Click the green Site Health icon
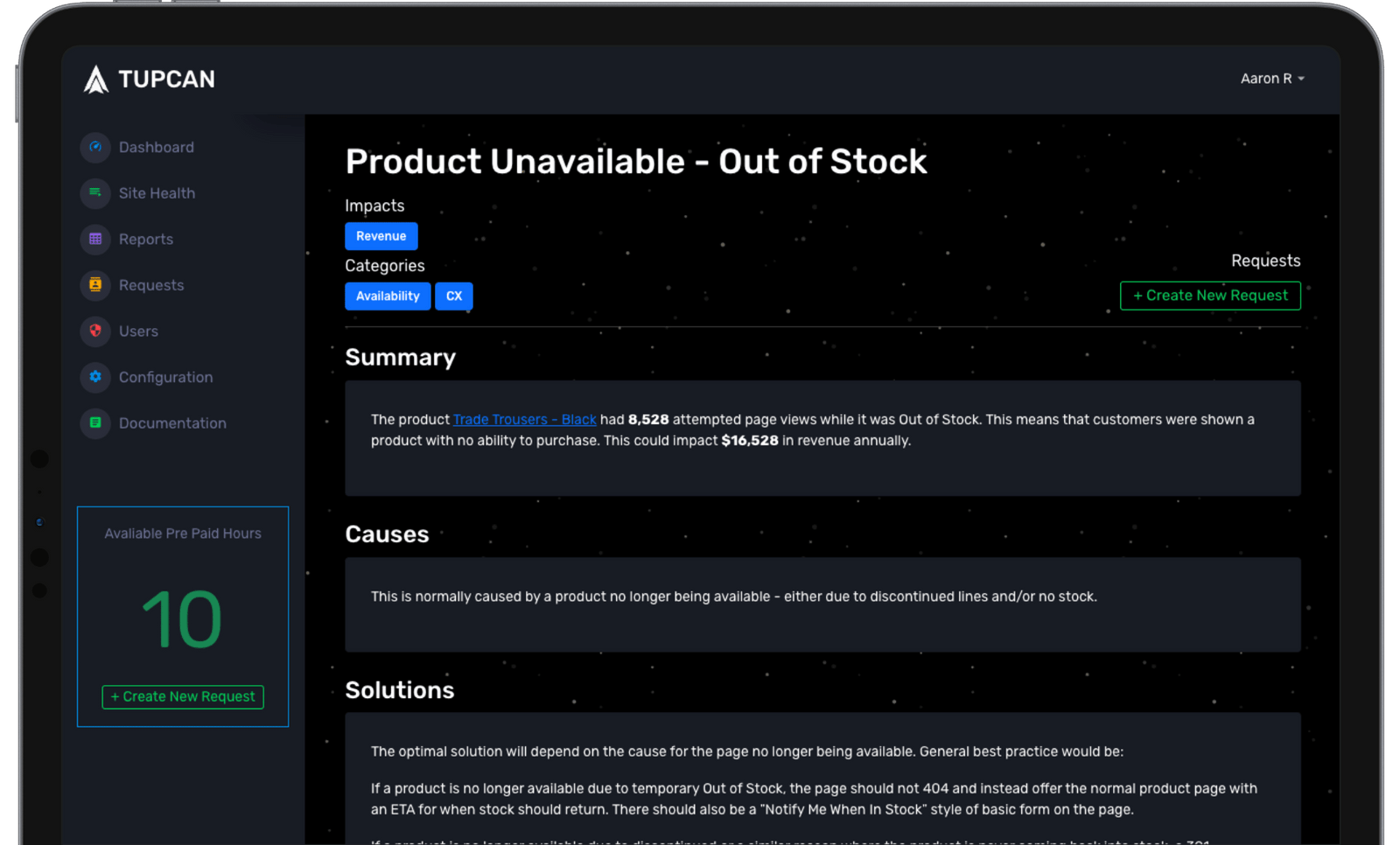 [x=94, y=192]
